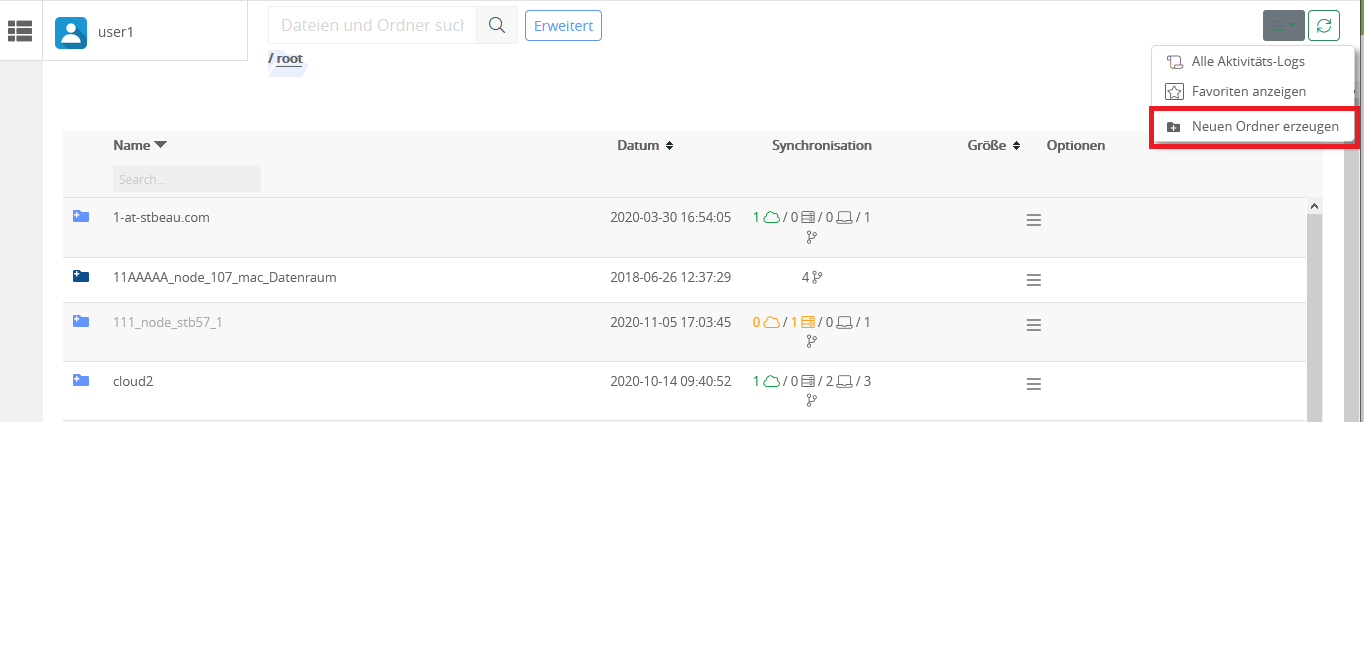This screenshot has width=1364, height=648.
Task: Click folder icon of cloud2
Action: pyautogui.click(x=81, y=380)
